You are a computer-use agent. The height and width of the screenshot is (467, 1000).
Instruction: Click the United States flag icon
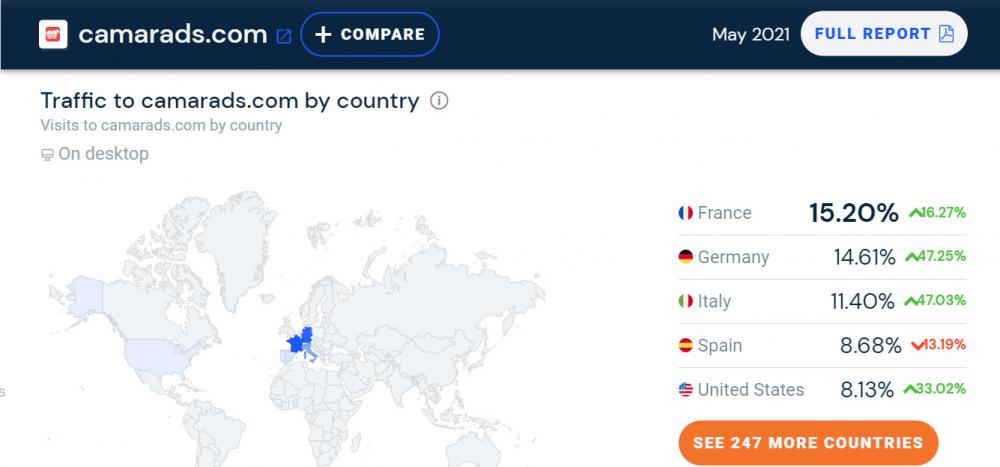pyautogui.click(x=685, y=390)
